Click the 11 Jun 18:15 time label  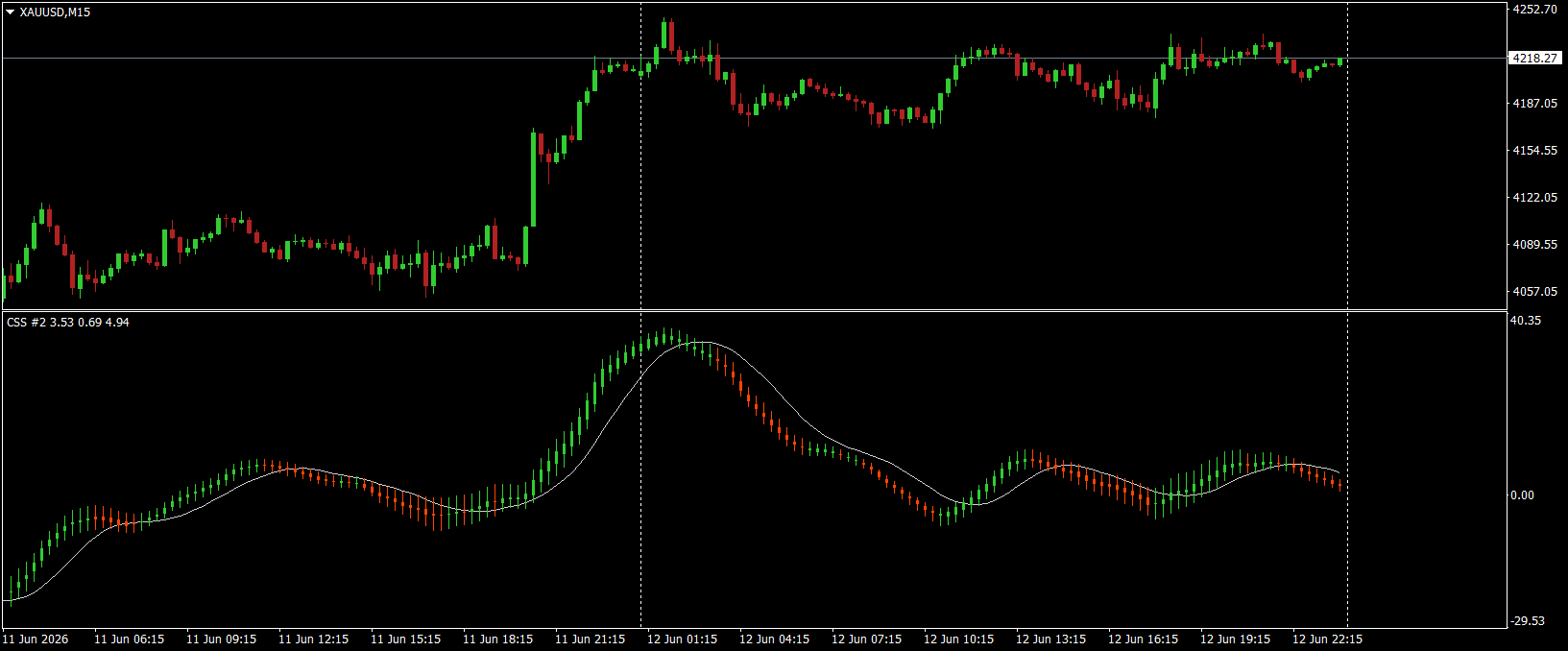[x=497, y=639]
